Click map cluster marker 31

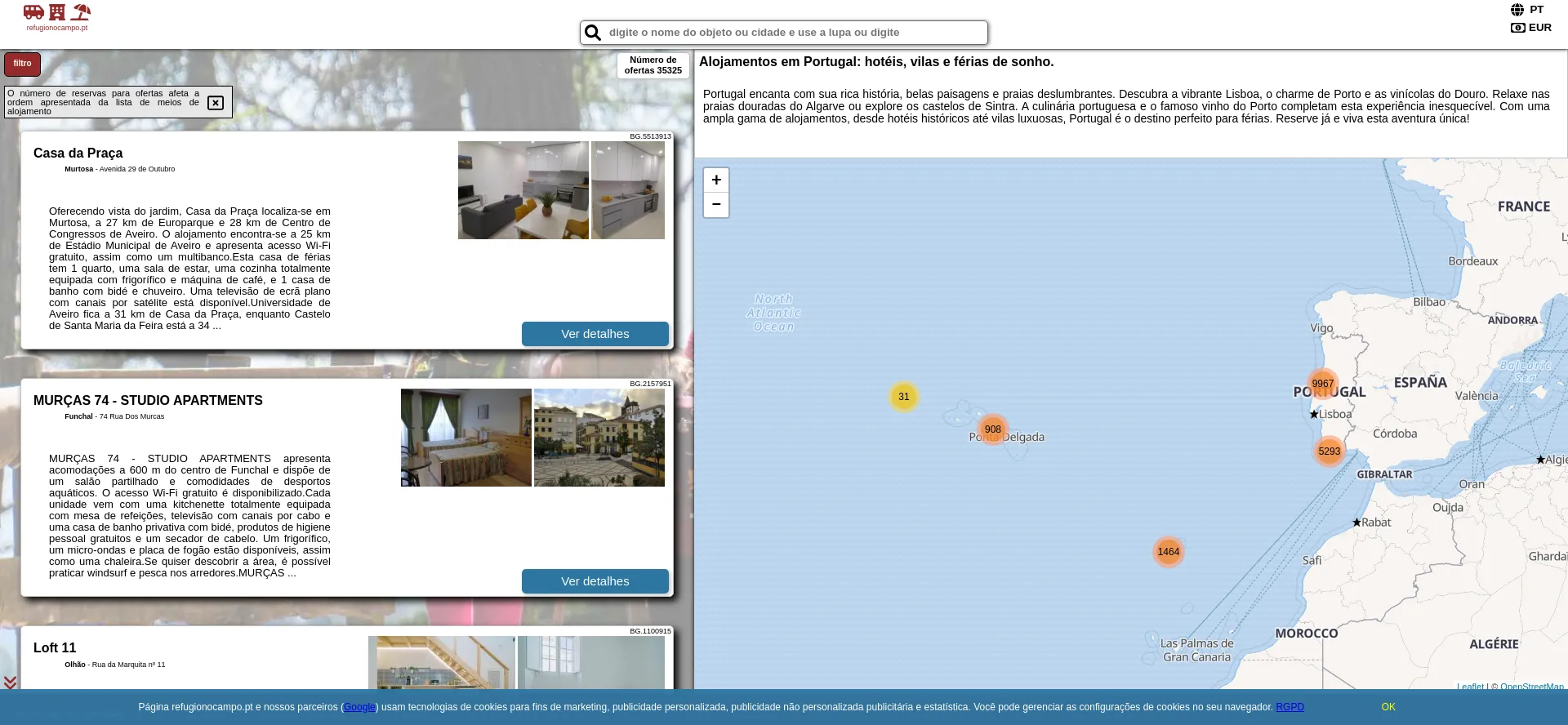[x=904, y=397]
